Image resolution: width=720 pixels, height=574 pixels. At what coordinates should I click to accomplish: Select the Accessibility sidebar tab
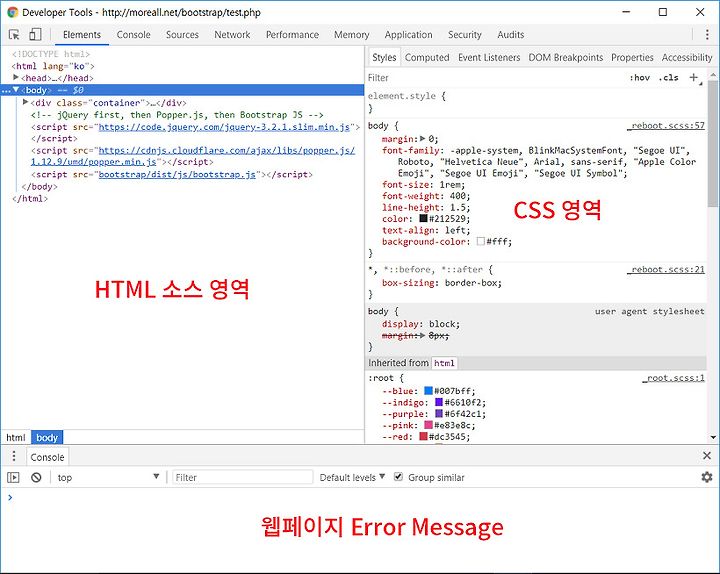687,57
